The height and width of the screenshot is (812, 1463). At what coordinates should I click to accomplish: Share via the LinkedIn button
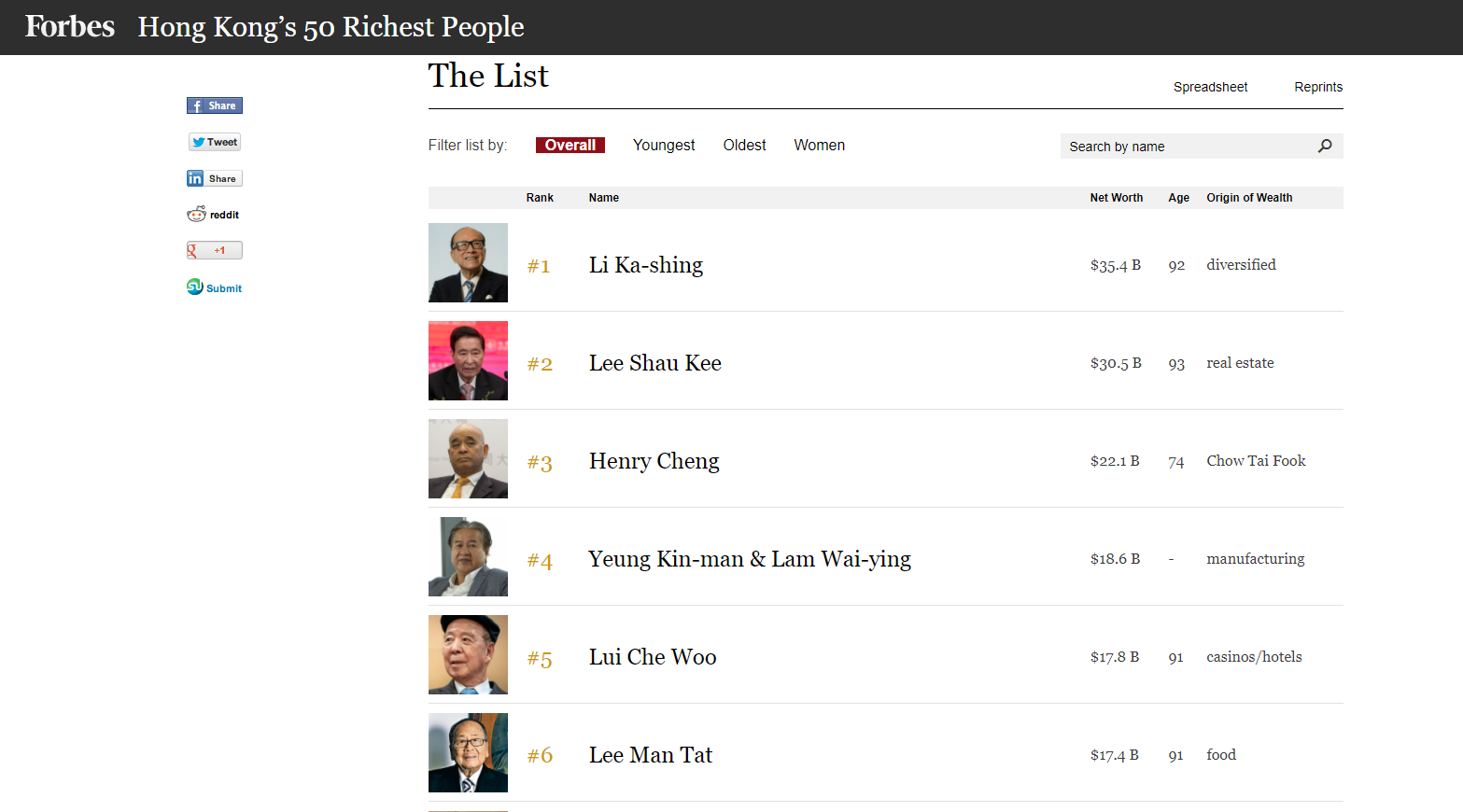click(x=215, y=178)
